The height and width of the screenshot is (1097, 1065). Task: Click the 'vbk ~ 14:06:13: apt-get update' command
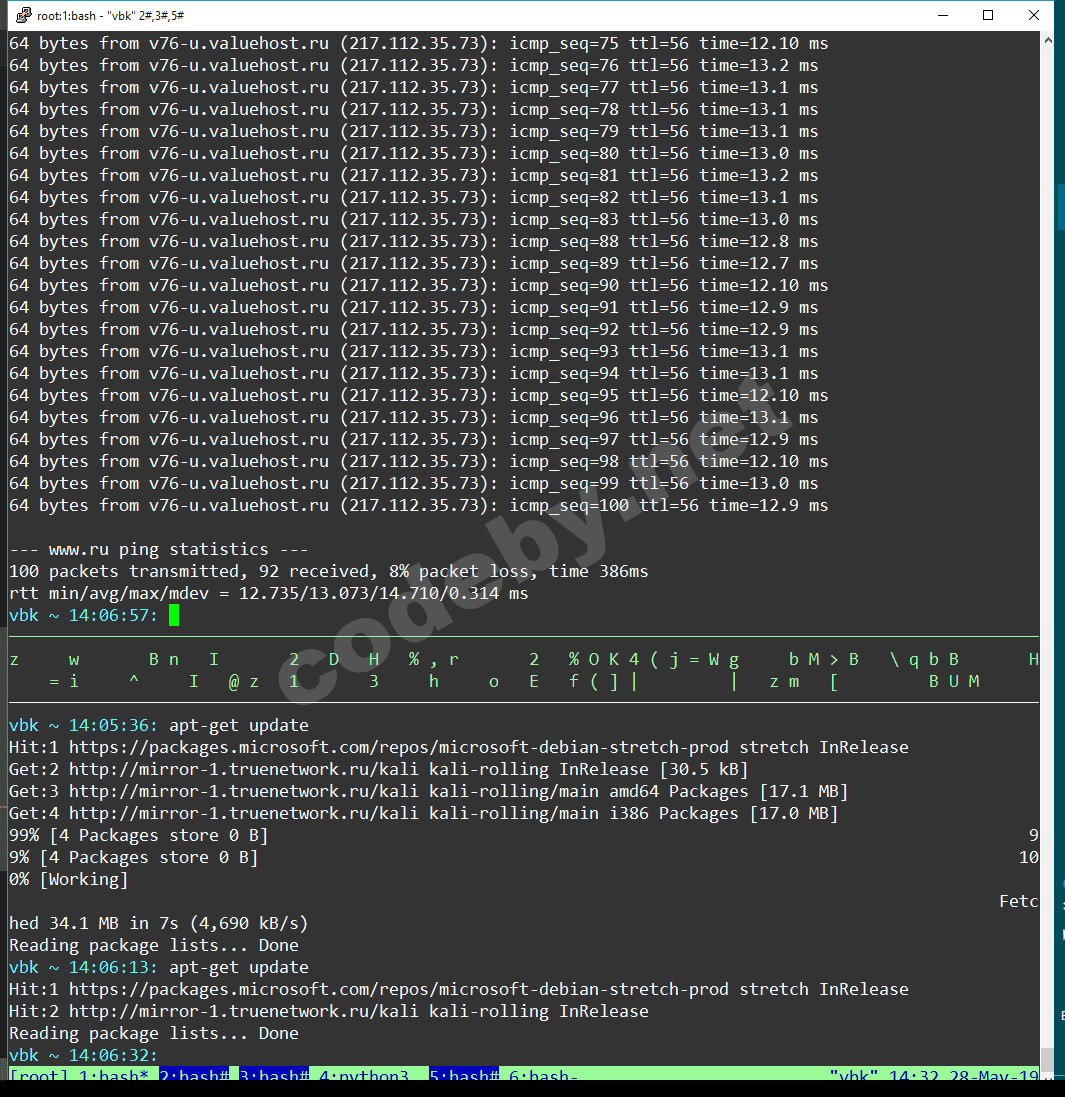159,968
